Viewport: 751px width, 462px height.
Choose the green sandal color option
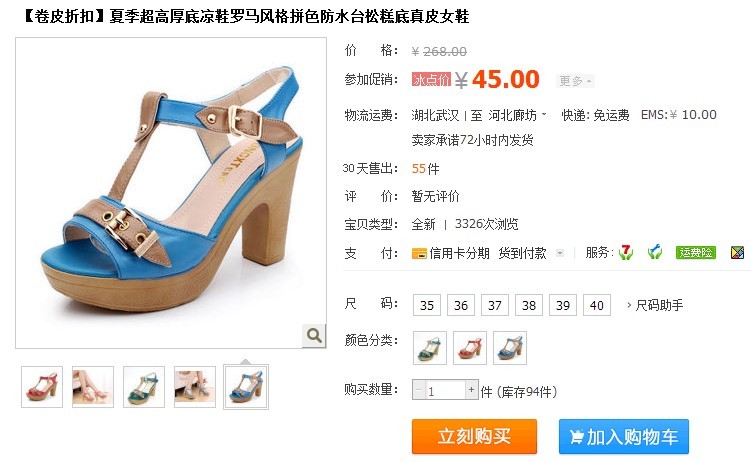tap(430, 348)
